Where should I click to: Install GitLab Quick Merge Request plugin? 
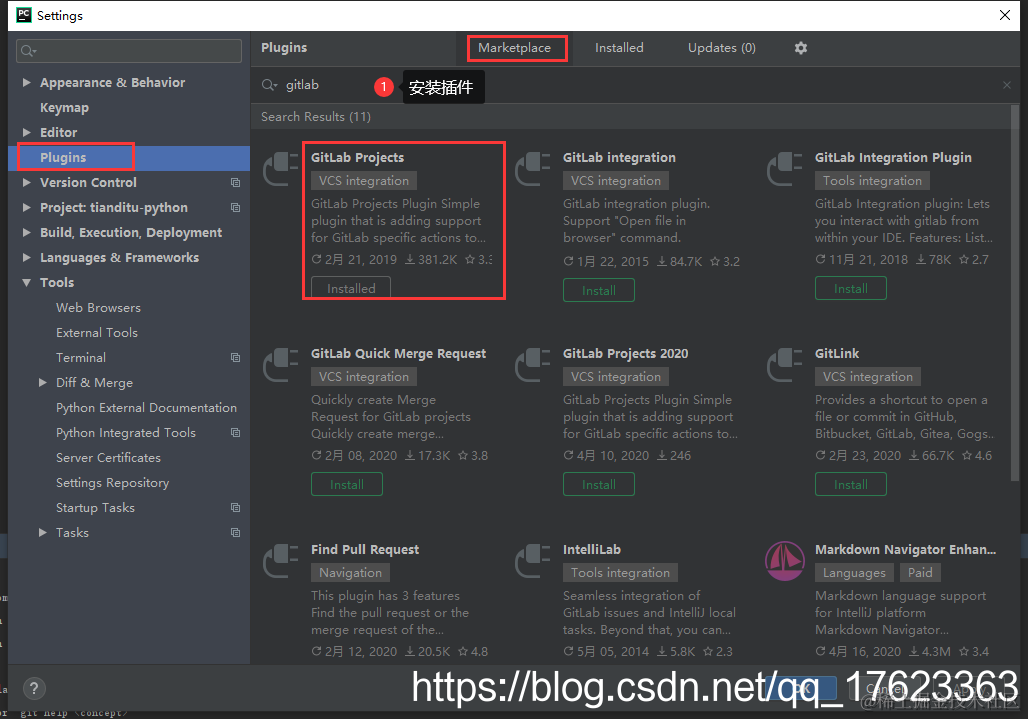coord(347,484)
